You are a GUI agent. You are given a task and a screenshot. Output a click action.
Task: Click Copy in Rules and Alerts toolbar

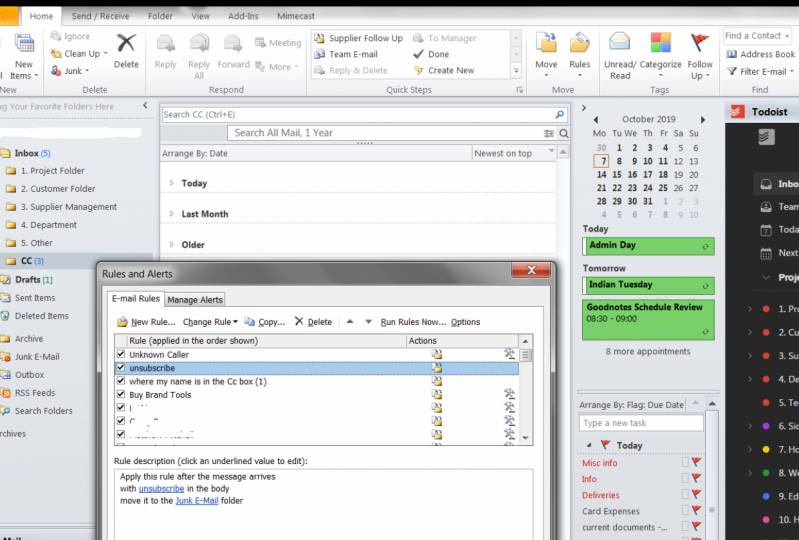tap(264, 321)
